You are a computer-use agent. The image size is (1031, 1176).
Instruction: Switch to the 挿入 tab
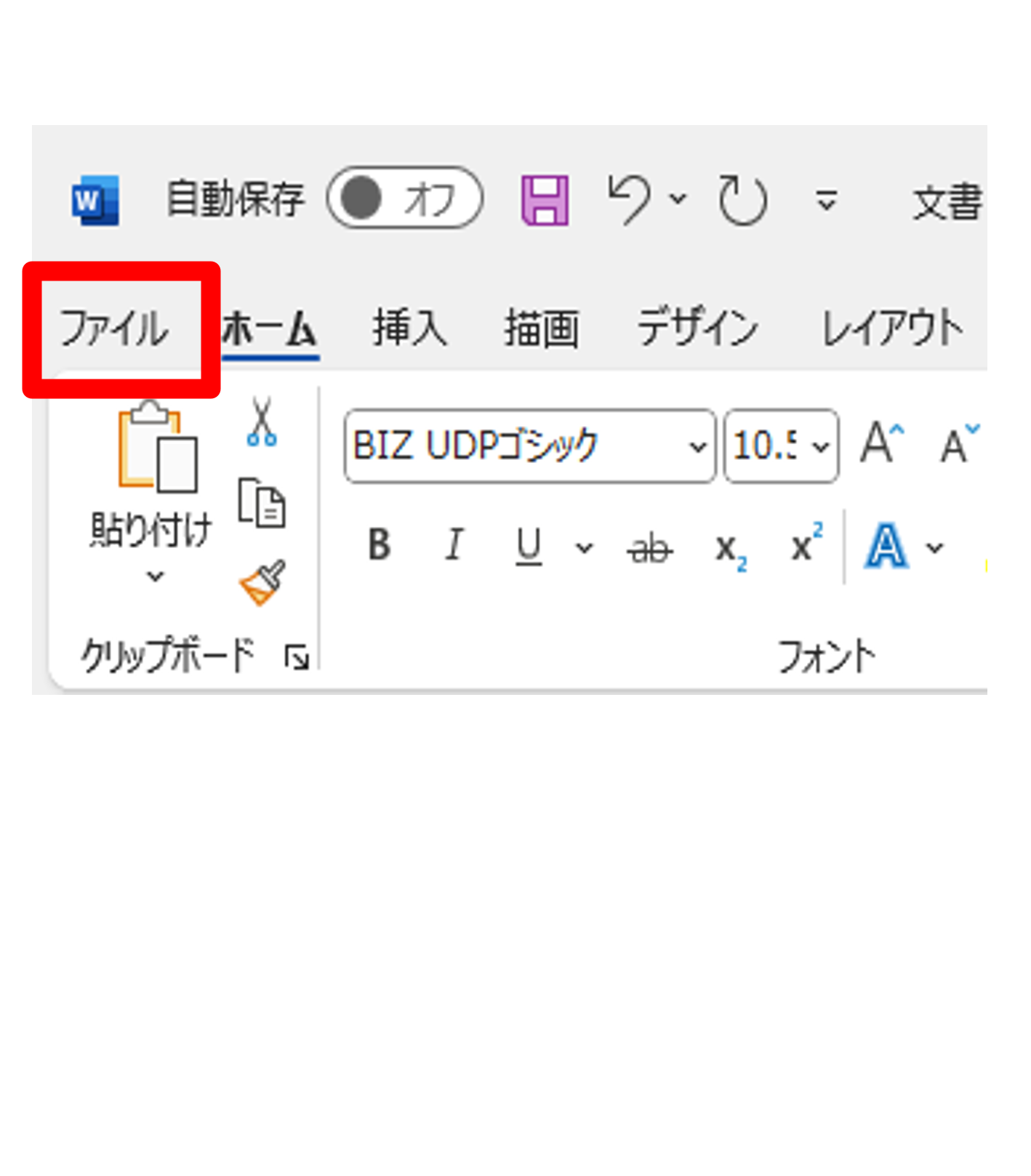(409, 328)
